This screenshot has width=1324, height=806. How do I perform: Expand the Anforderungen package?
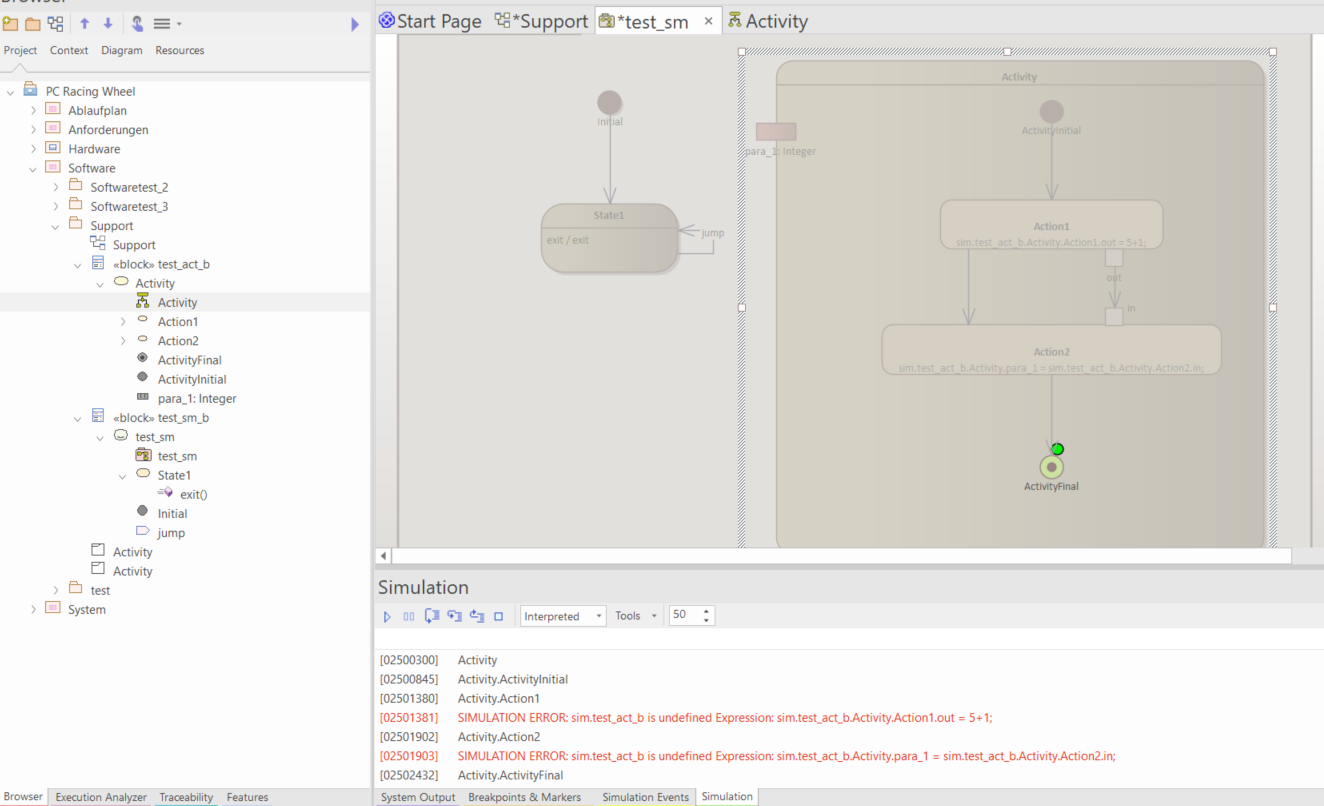point(33,130)
